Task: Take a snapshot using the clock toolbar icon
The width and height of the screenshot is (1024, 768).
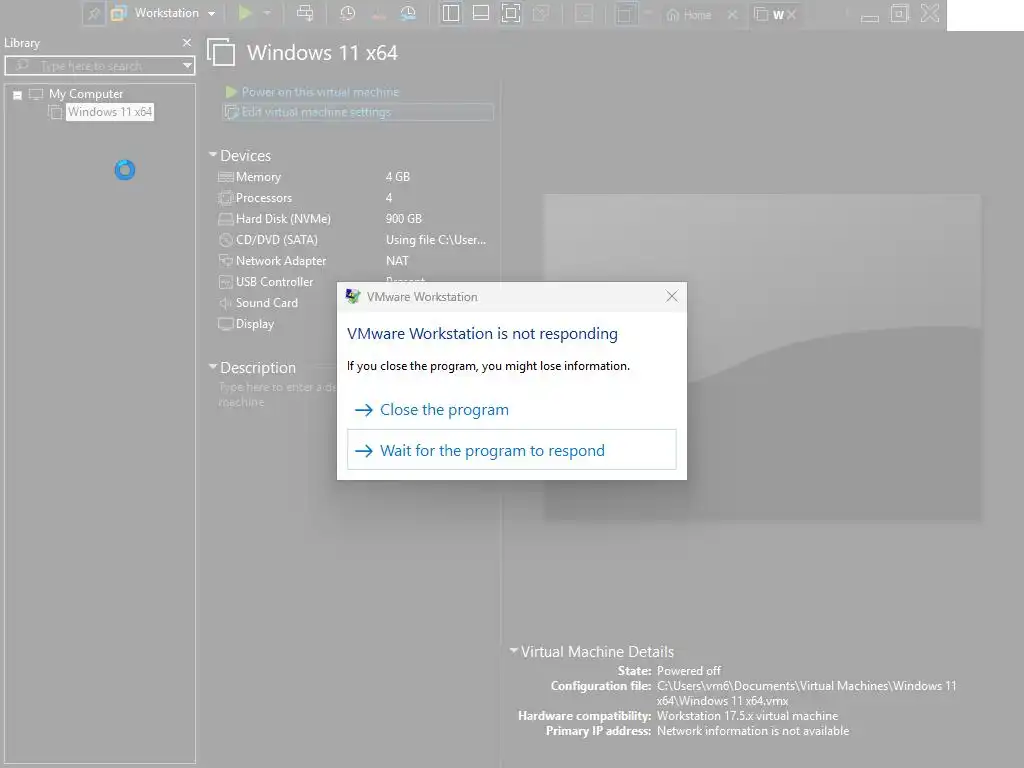Action: tap(347, 13)
